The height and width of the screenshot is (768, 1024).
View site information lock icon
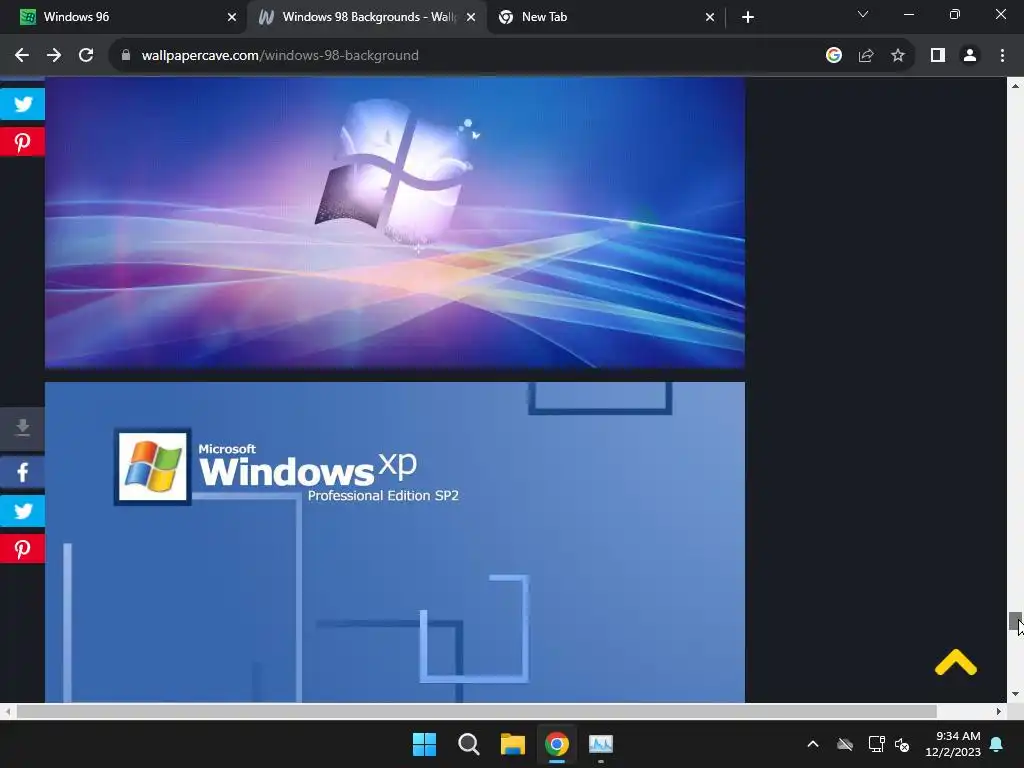[x=126, y=56]
